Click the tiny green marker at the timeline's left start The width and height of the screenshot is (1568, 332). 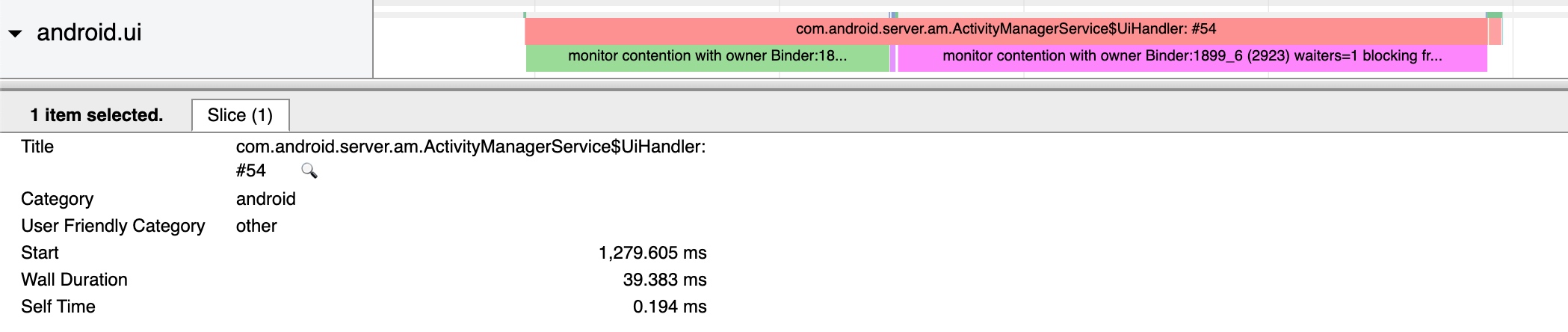click(x=525, y=15)
